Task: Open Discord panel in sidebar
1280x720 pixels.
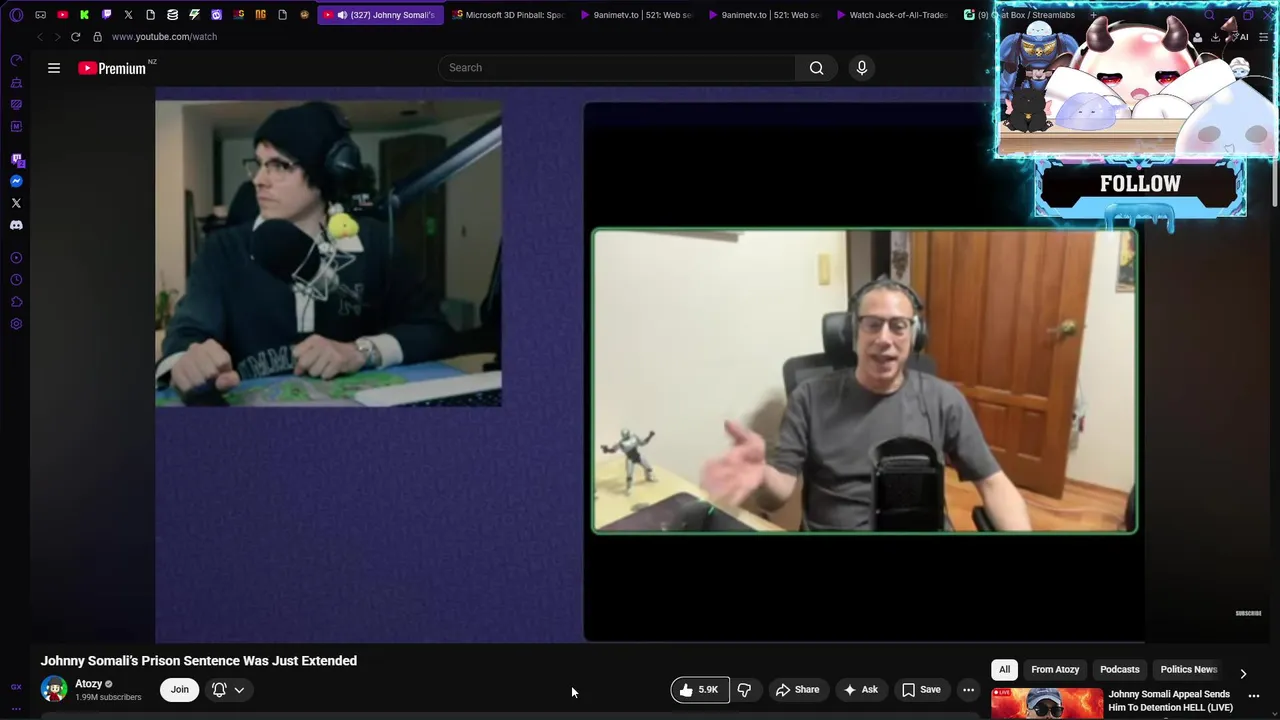Action: click(16, 225)
